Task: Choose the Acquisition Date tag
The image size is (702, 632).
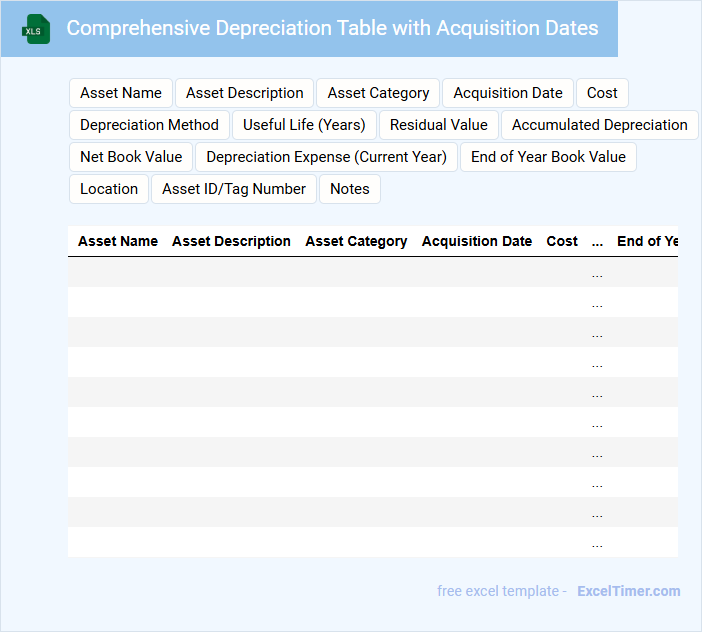Action: [x=508, y=93]
